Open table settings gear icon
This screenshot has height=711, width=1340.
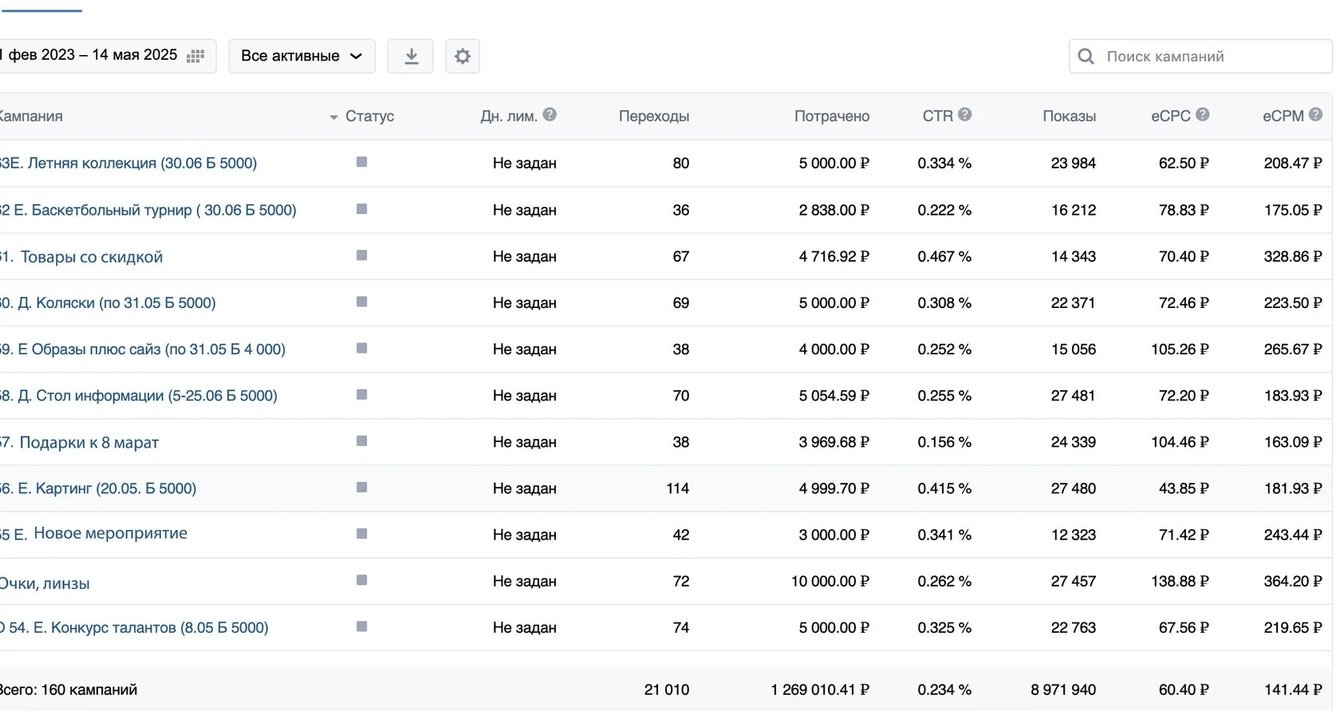pyautogui.click(x=462, y=56)
